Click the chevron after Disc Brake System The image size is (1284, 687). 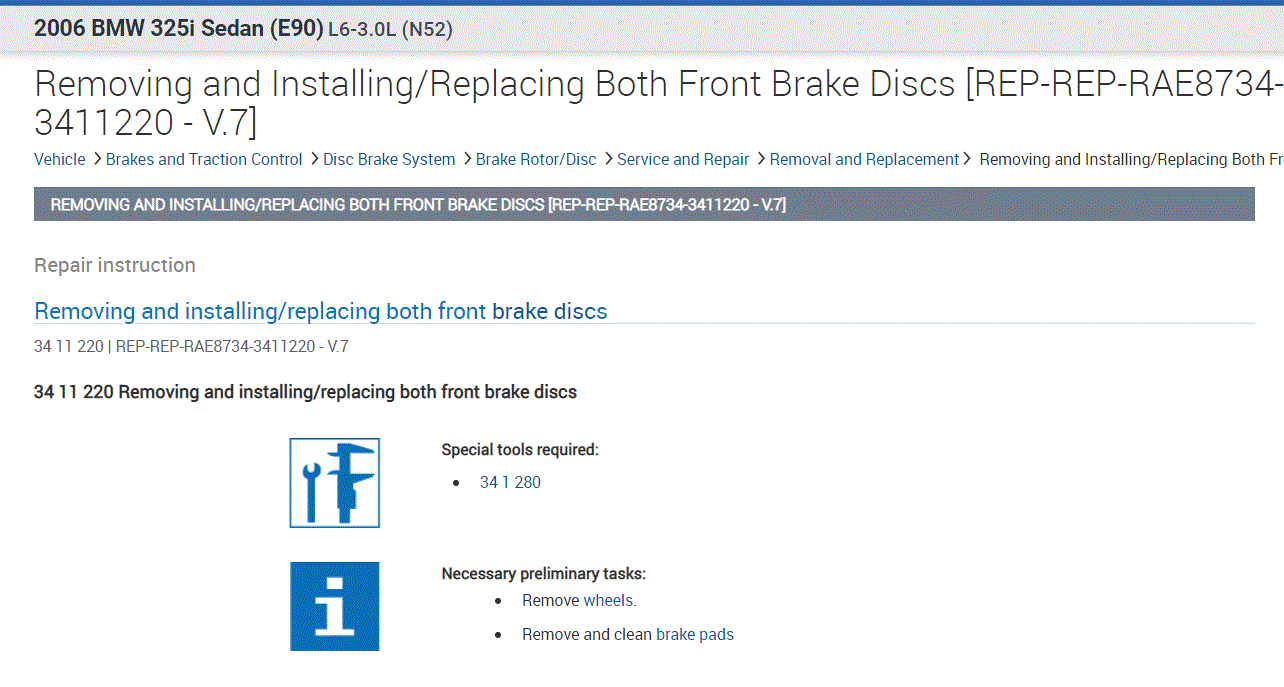[466, 159]
